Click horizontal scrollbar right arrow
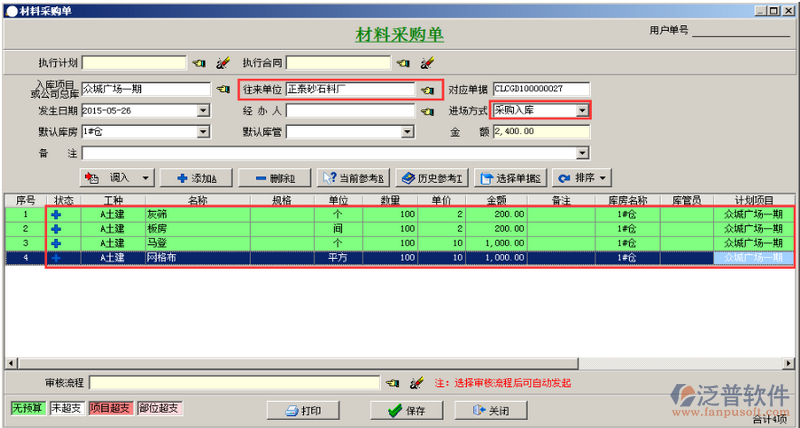 [x=790, y=363]
